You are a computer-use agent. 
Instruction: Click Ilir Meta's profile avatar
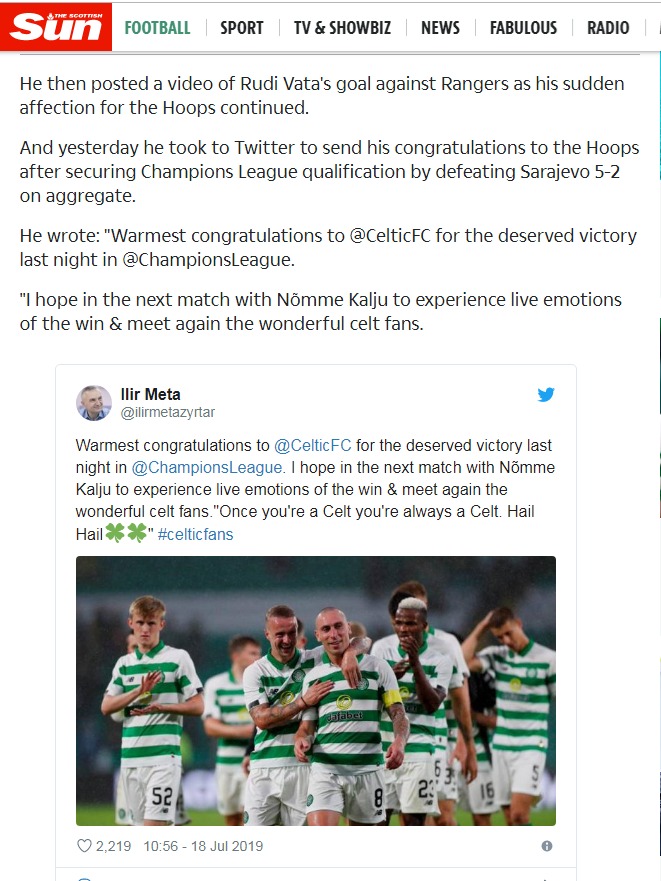[94, 403]
